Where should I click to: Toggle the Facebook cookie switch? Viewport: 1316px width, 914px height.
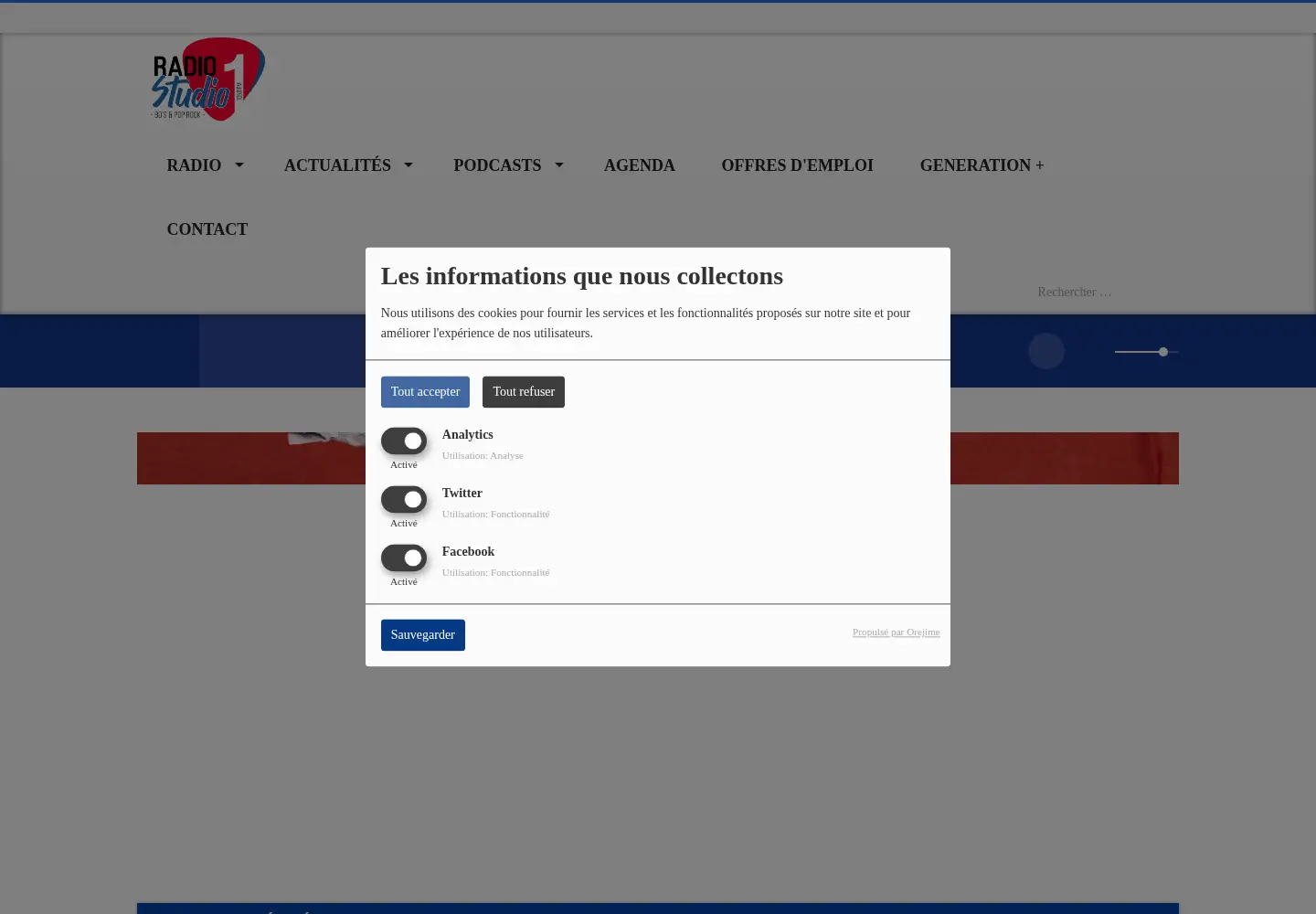pos(404,558)
